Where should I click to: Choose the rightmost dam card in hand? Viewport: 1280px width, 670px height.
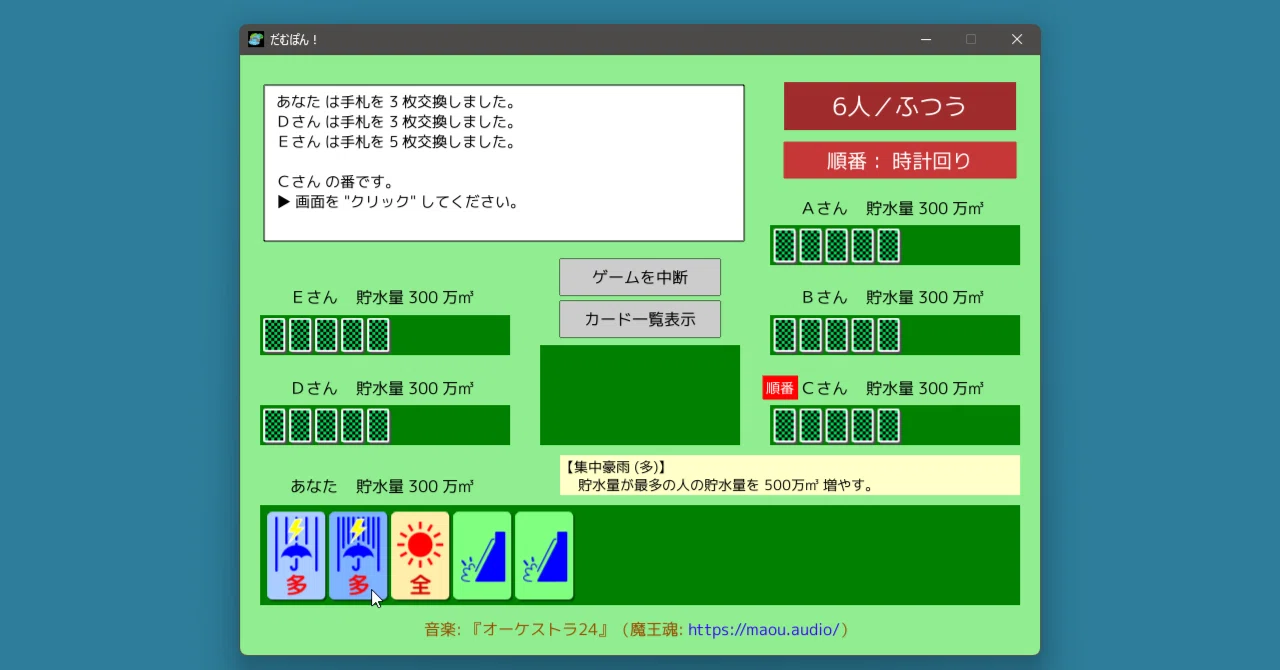pyautogui.click(x=544, y=556)
